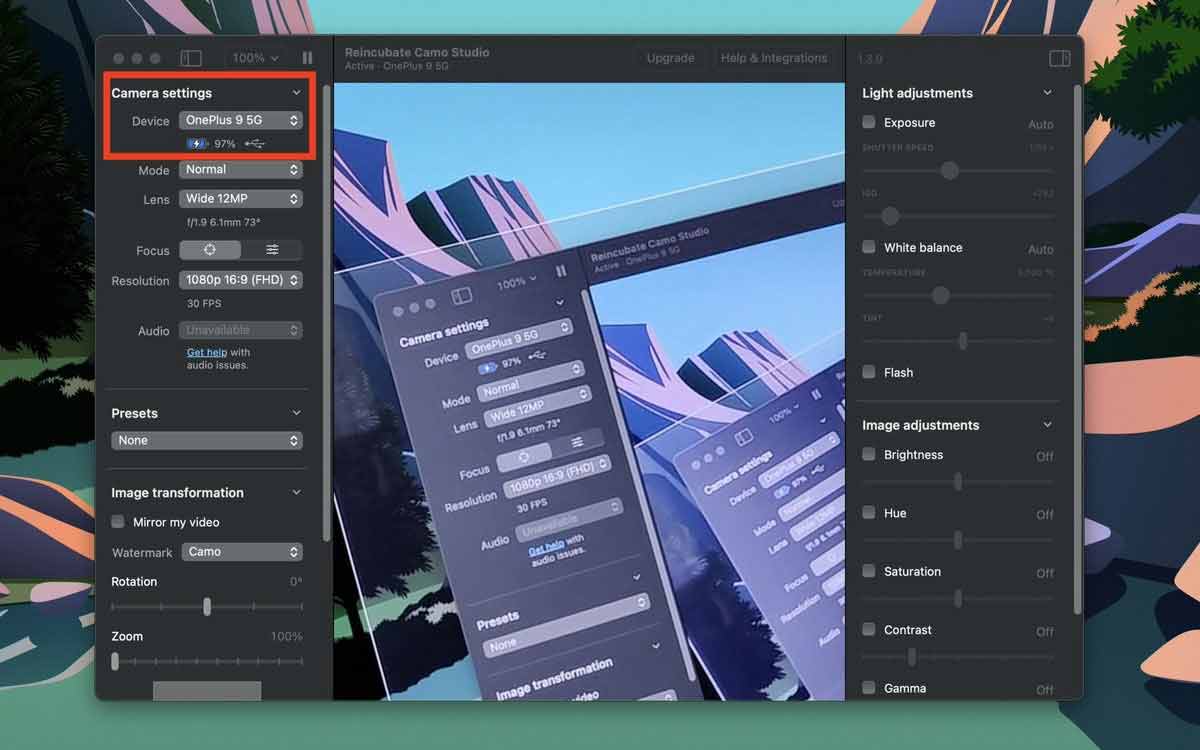Click the battery charging indicator icon
1200x750 pixels.
197,144
